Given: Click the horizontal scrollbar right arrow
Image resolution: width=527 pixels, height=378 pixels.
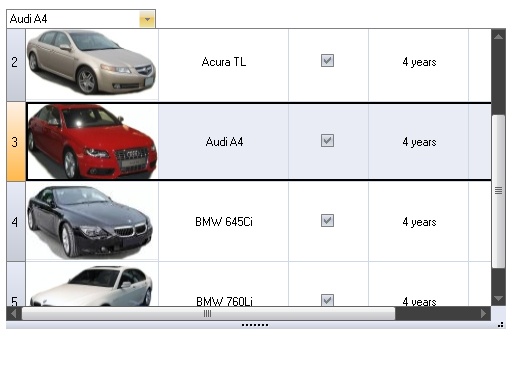Looking at the screenshot, I should [x=483, y=314].
